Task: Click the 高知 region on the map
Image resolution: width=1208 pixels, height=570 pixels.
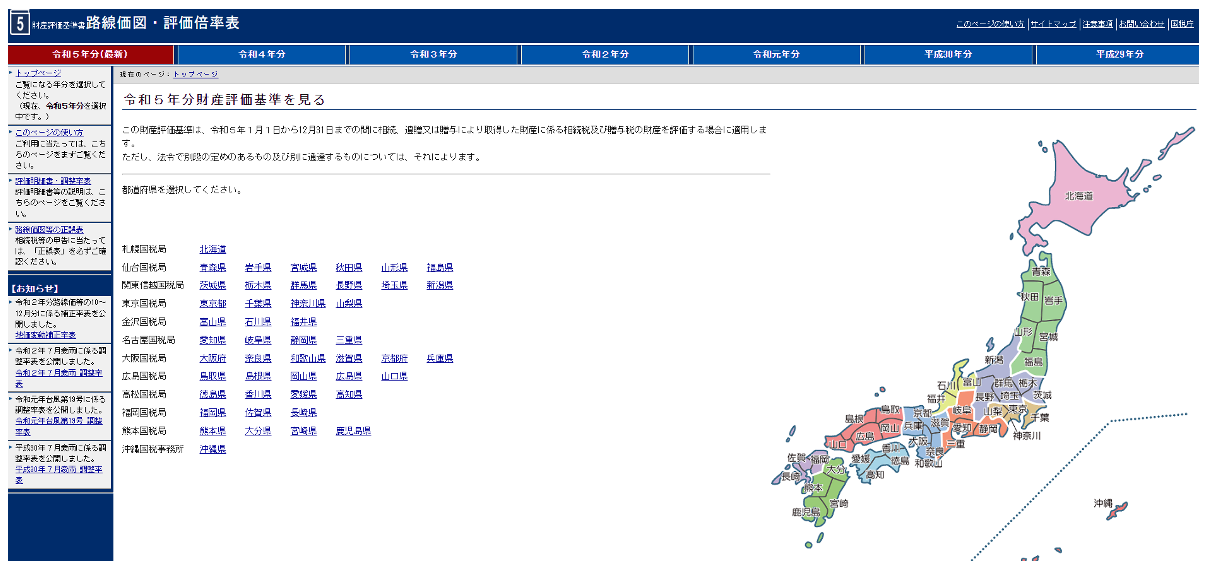Action: tap(873, 474)
